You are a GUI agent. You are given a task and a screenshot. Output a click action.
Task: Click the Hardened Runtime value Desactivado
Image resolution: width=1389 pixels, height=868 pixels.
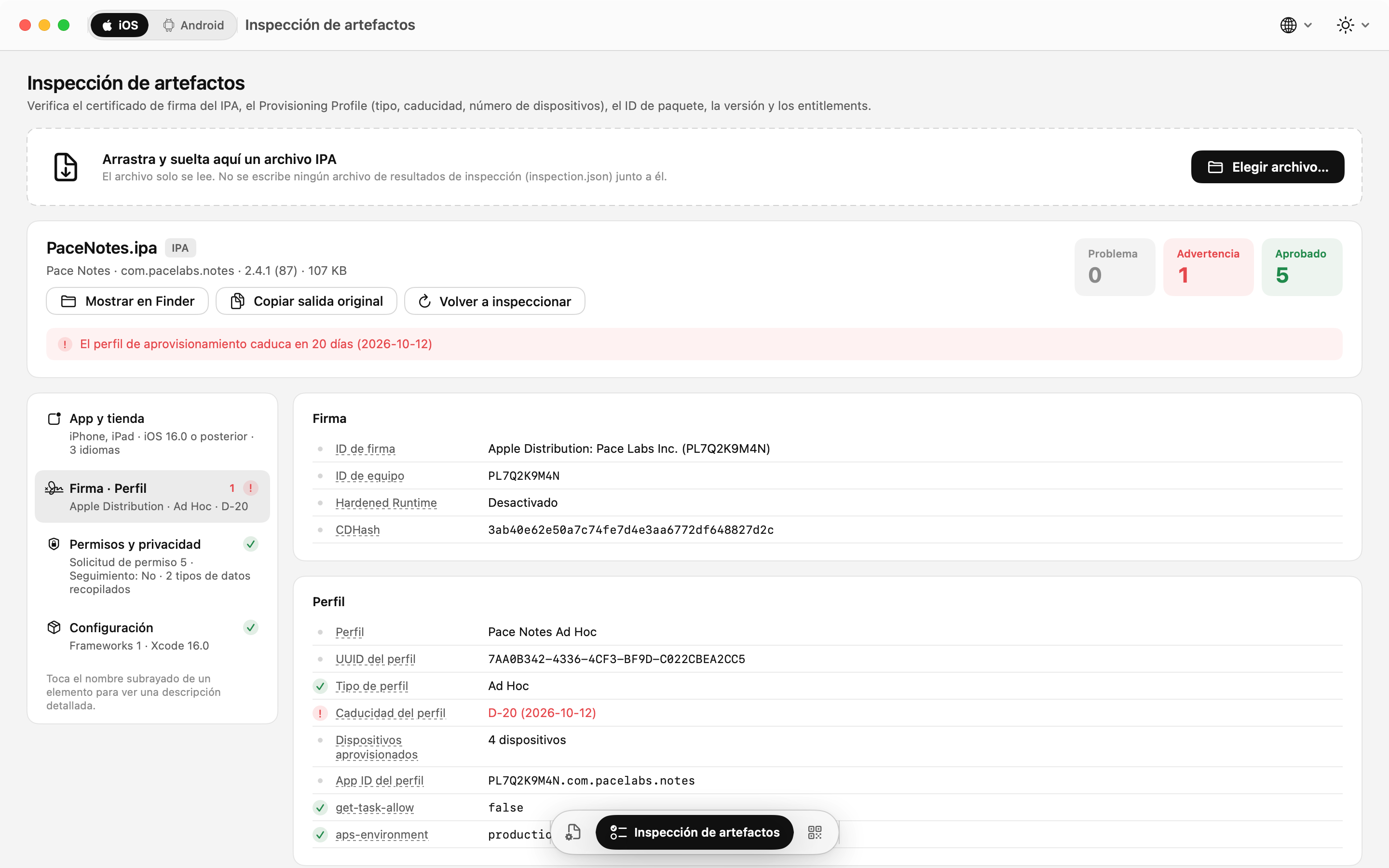pyautogui.click(x=523, y=503)
